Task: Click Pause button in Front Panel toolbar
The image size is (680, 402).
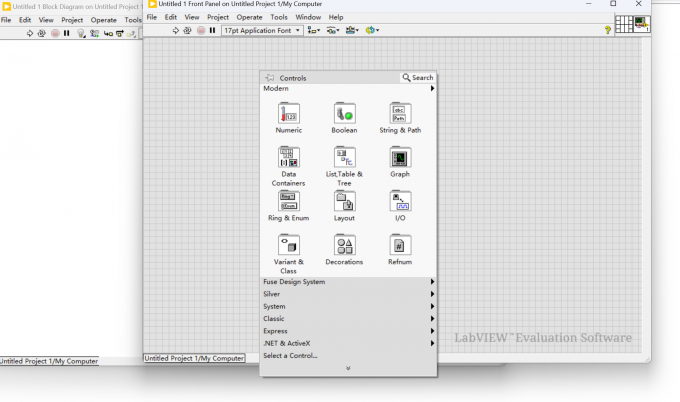Action: point(212,30)
